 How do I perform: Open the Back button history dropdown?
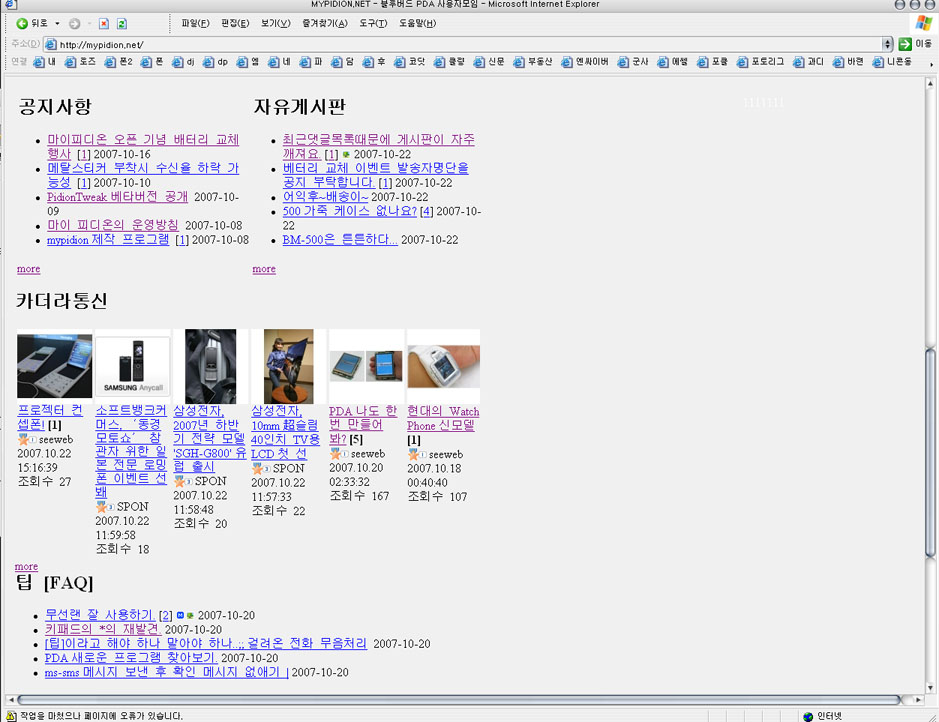57,23
